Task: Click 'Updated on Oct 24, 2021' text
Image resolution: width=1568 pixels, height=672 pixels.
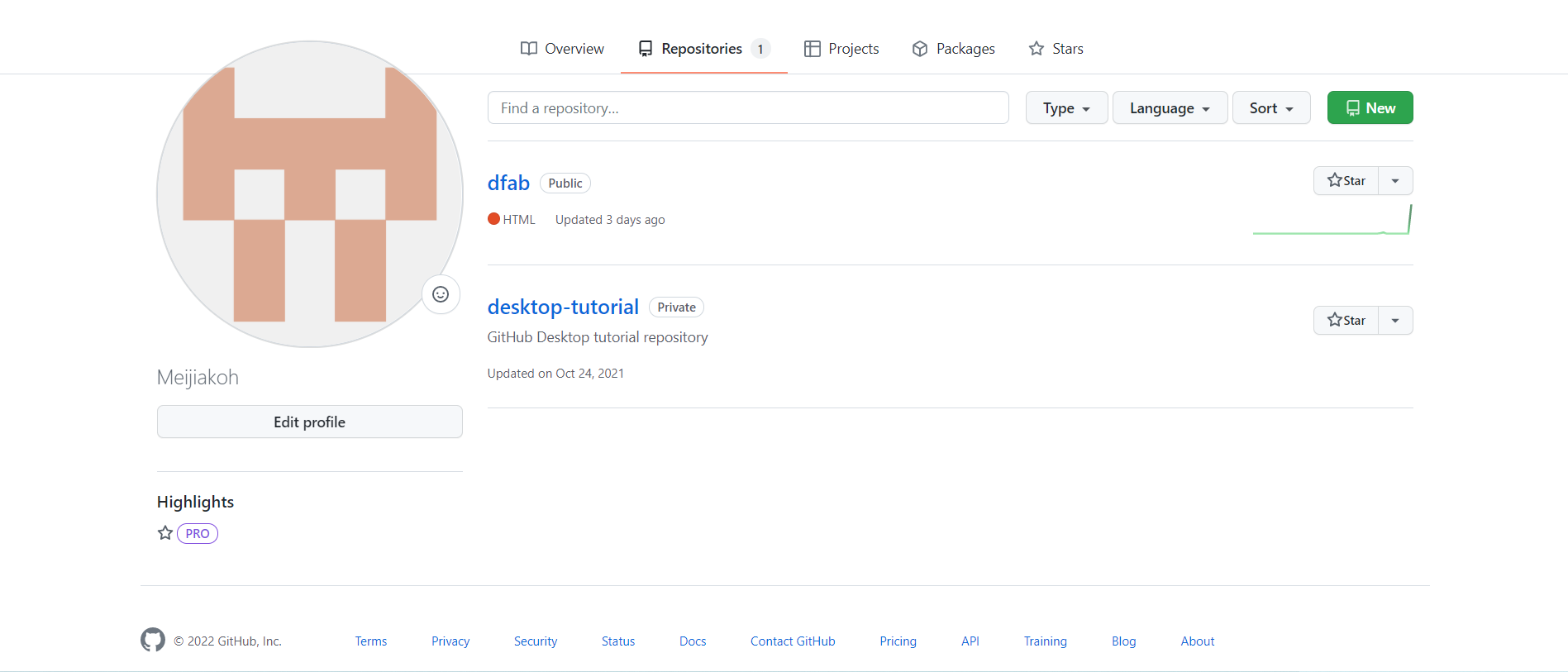Action: 555,374
